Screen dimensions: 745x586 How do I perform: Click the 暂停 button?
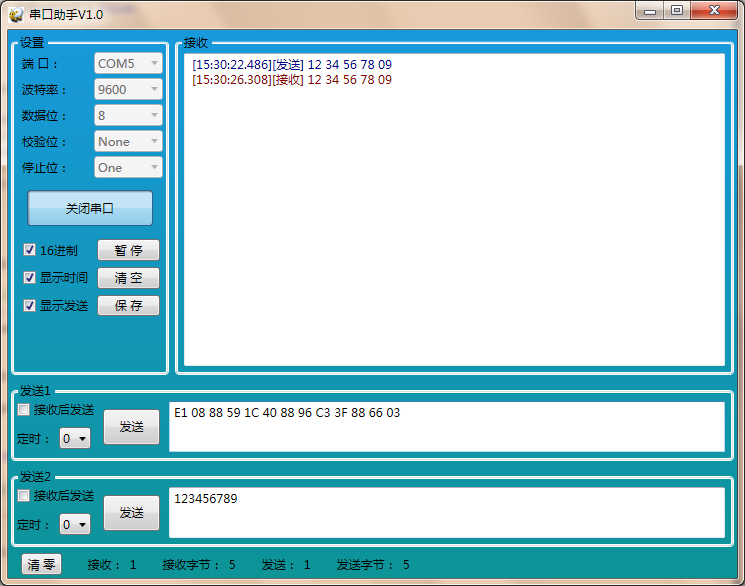pyautogui.click(x=128, y=250)
